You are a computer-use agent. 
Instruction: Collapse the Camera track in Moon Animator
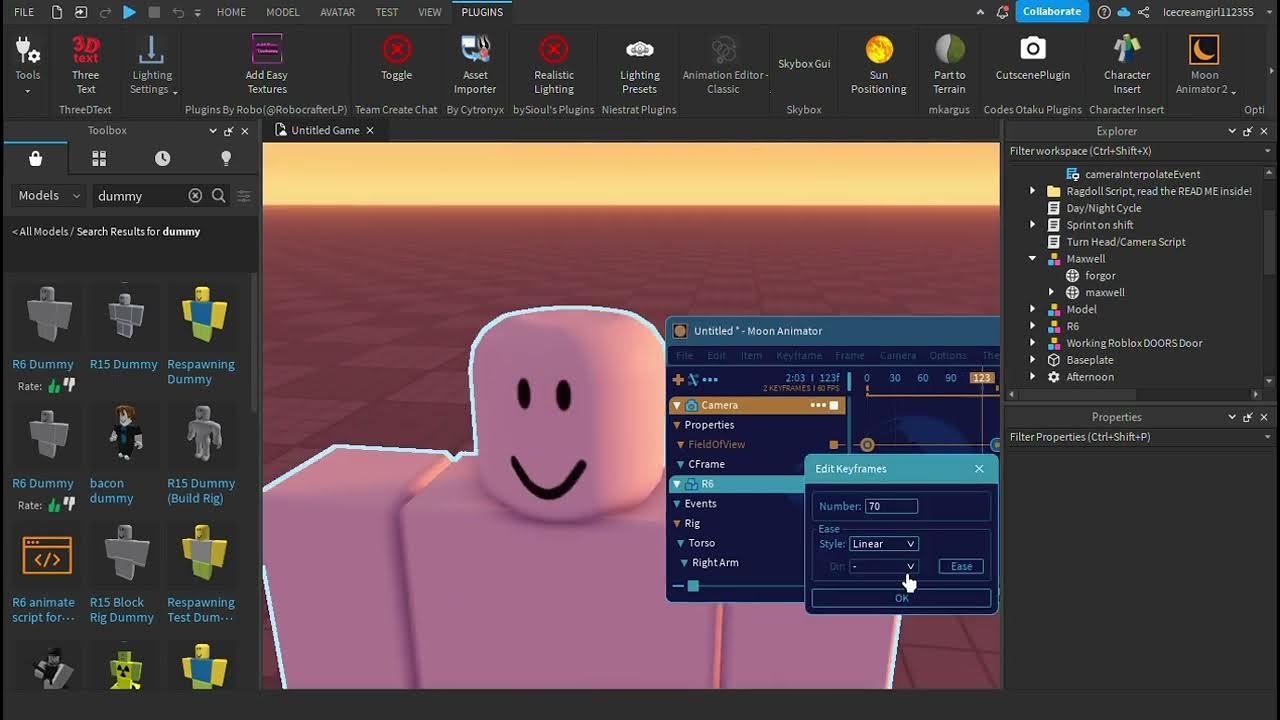(x=677, y=405)
